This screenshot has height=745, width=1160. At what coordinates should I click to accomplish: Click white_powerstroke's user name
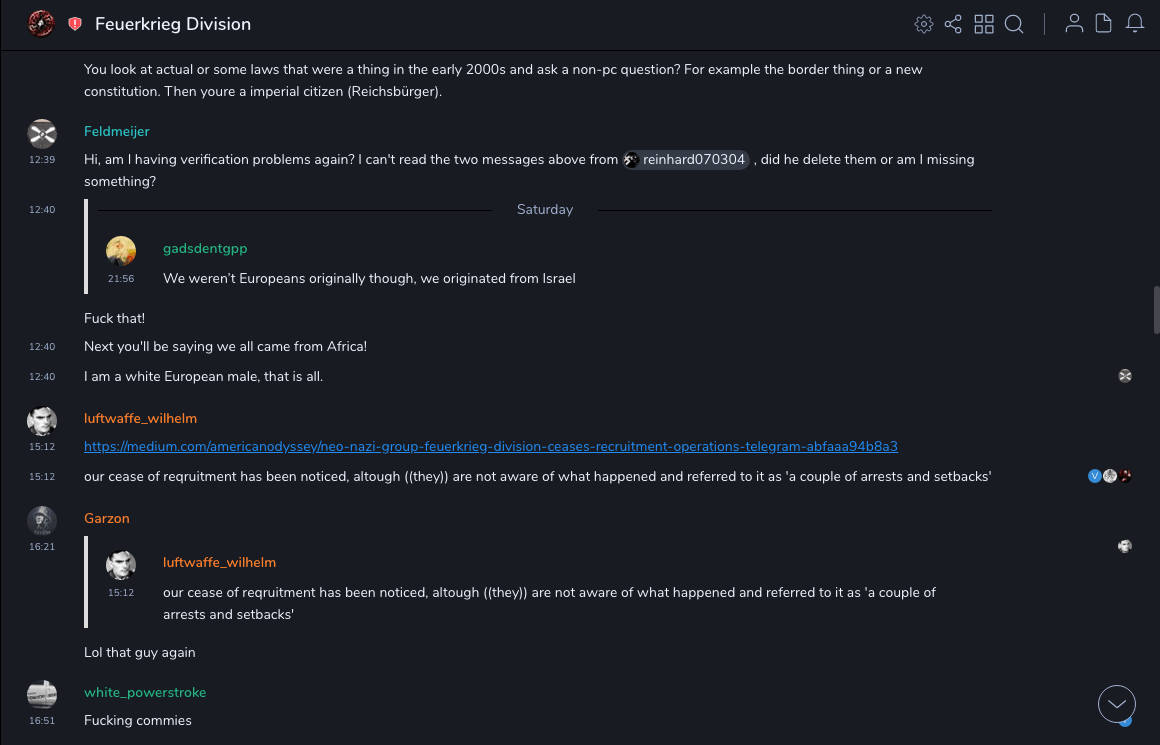[x=144, y=692]
